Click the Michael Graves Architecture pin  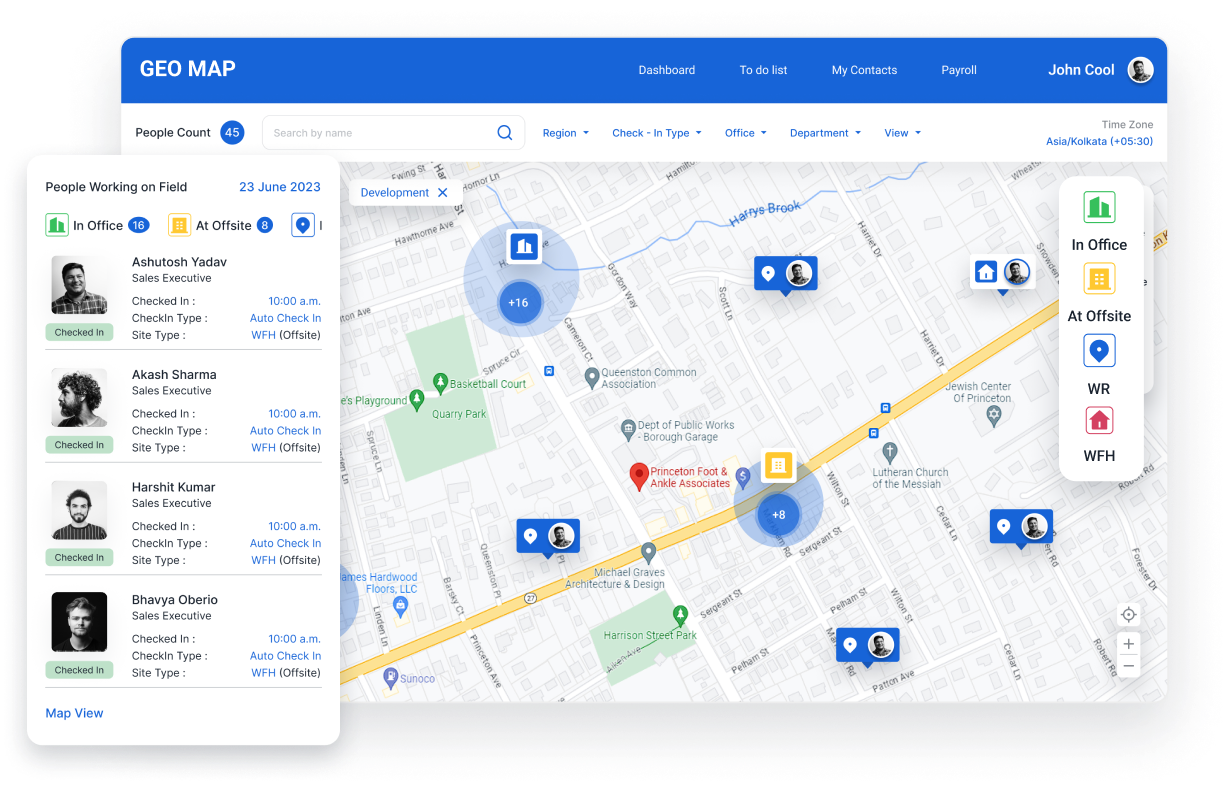[x=648, y=551]
